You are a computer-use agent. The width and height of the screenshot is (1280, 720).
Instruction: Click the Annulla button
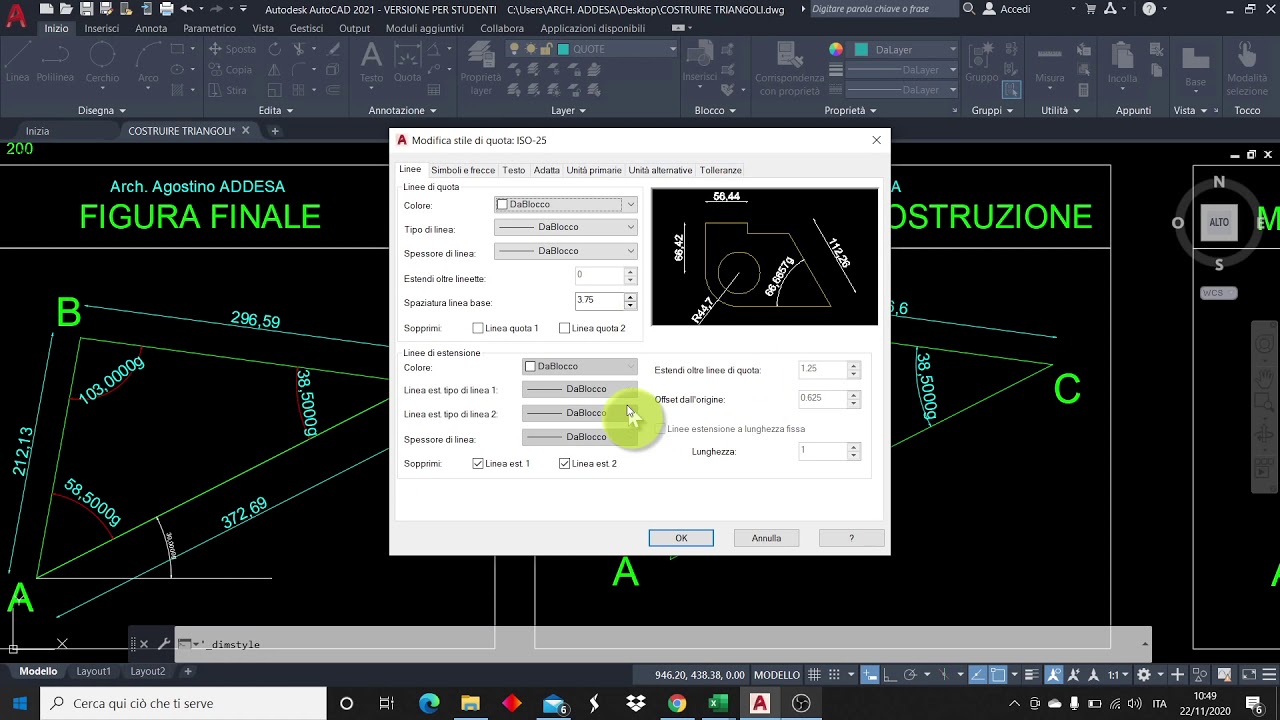[x=766, y=538]
